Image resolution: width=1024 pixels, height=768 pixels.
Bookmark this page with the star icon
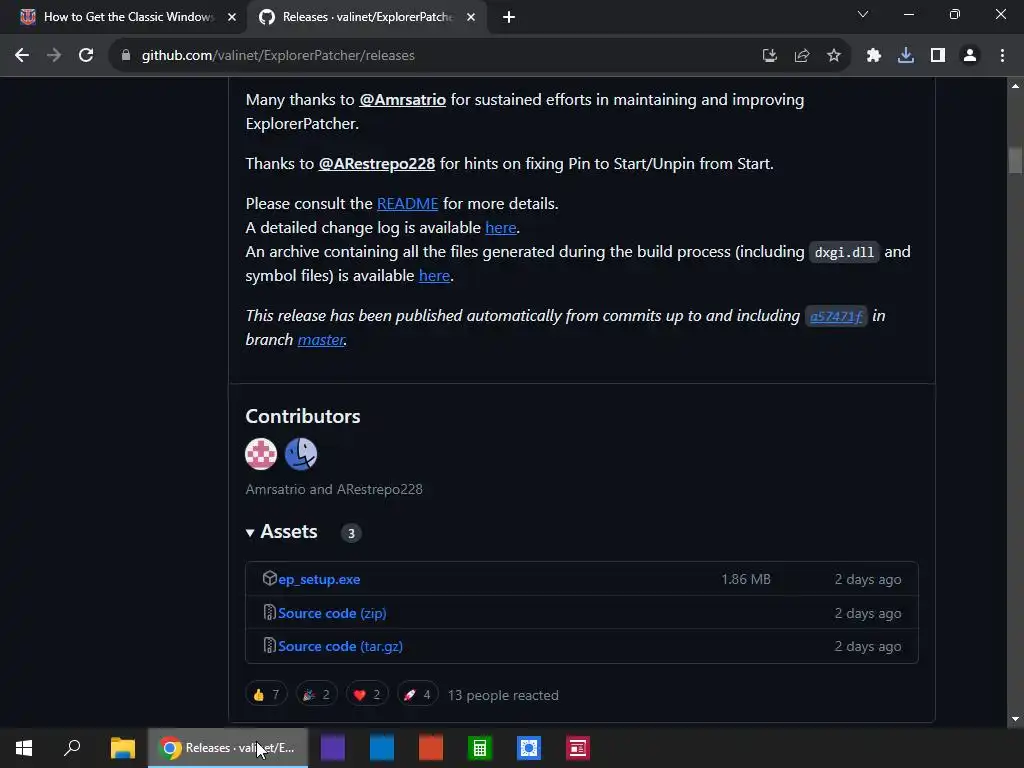(834, 56)
